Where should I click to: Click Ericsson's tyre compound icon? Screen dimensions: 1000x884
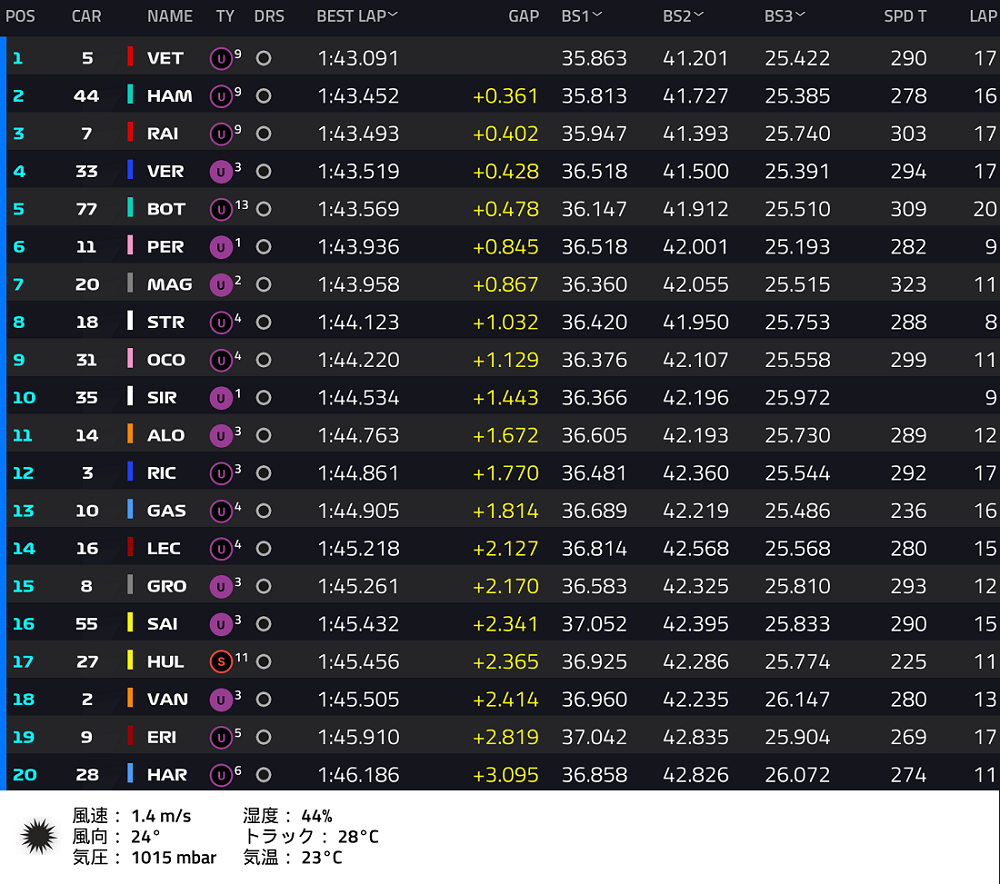pyautogui.click(x=221, y=737)
